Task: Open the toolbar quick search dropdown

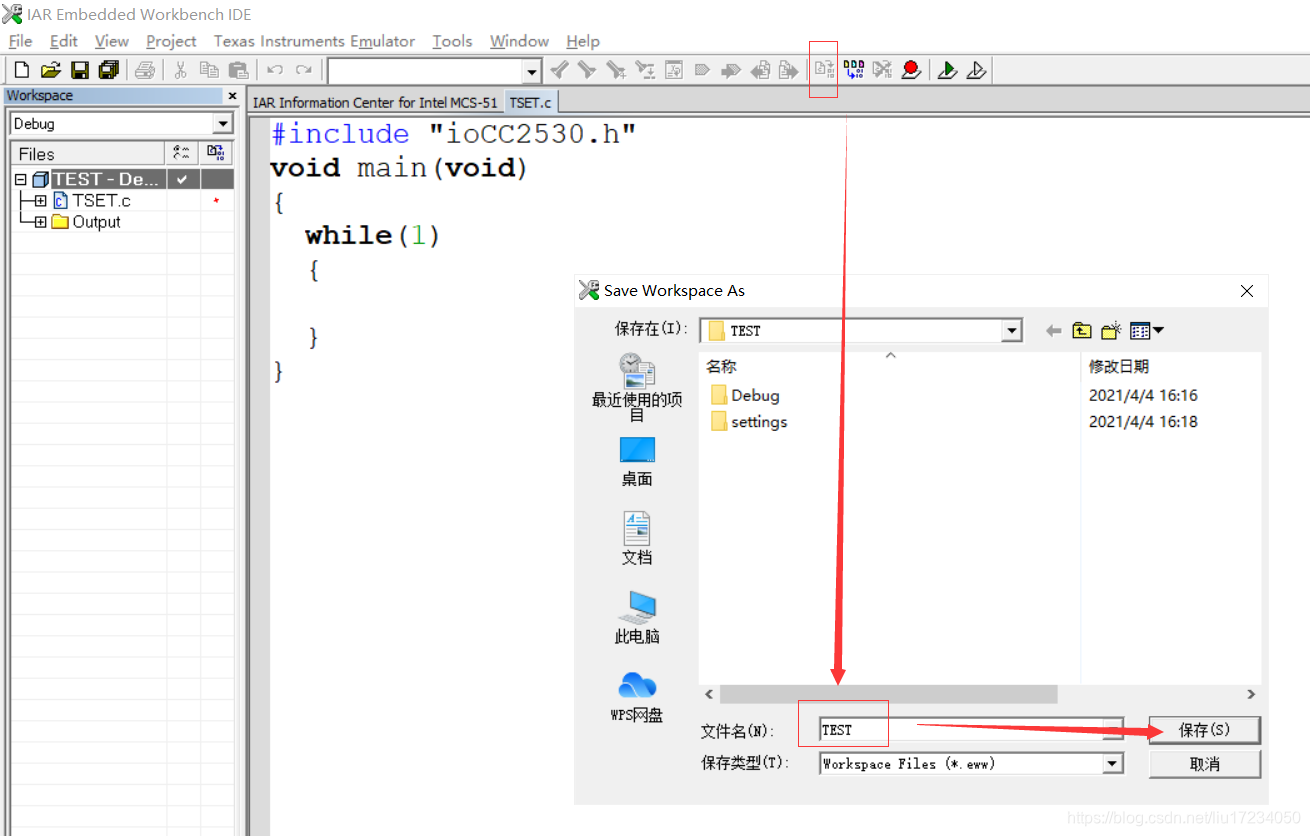Action: click(532, 71)
